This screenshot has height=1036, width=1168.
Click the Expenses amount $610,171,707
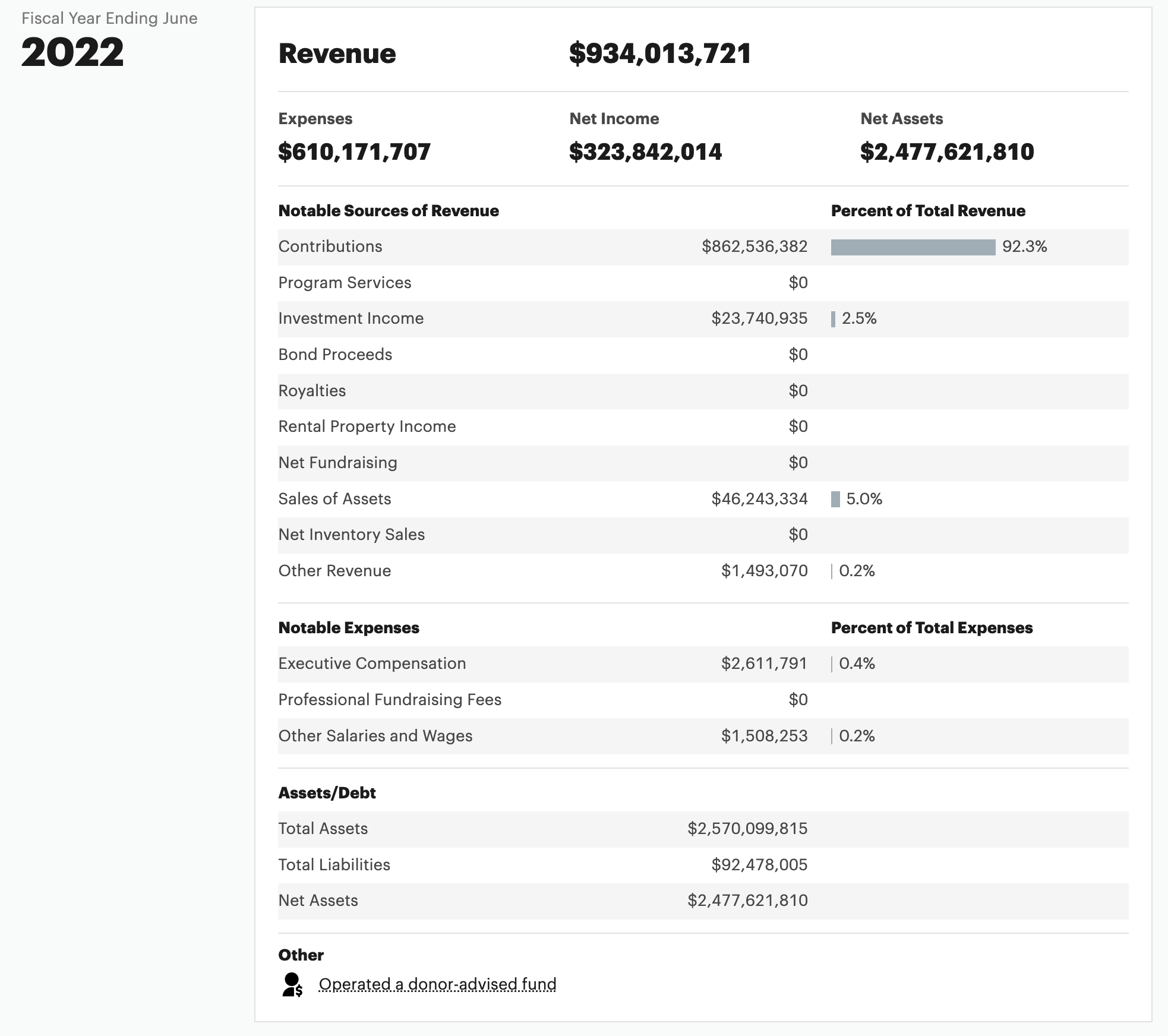click(354, 152)
